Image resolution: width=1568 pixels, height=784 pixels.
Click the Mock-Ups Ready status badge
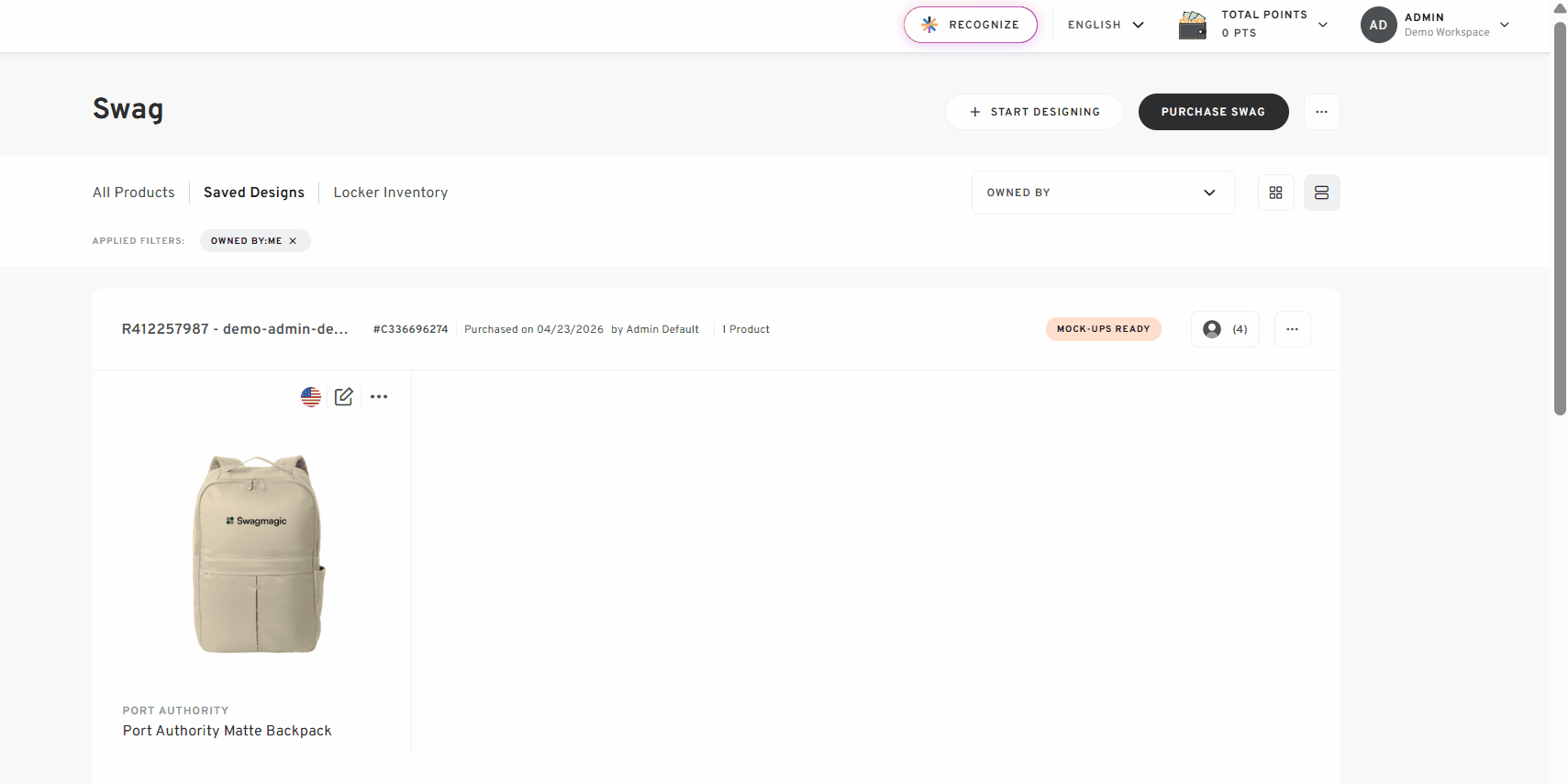coord(1103,329)
